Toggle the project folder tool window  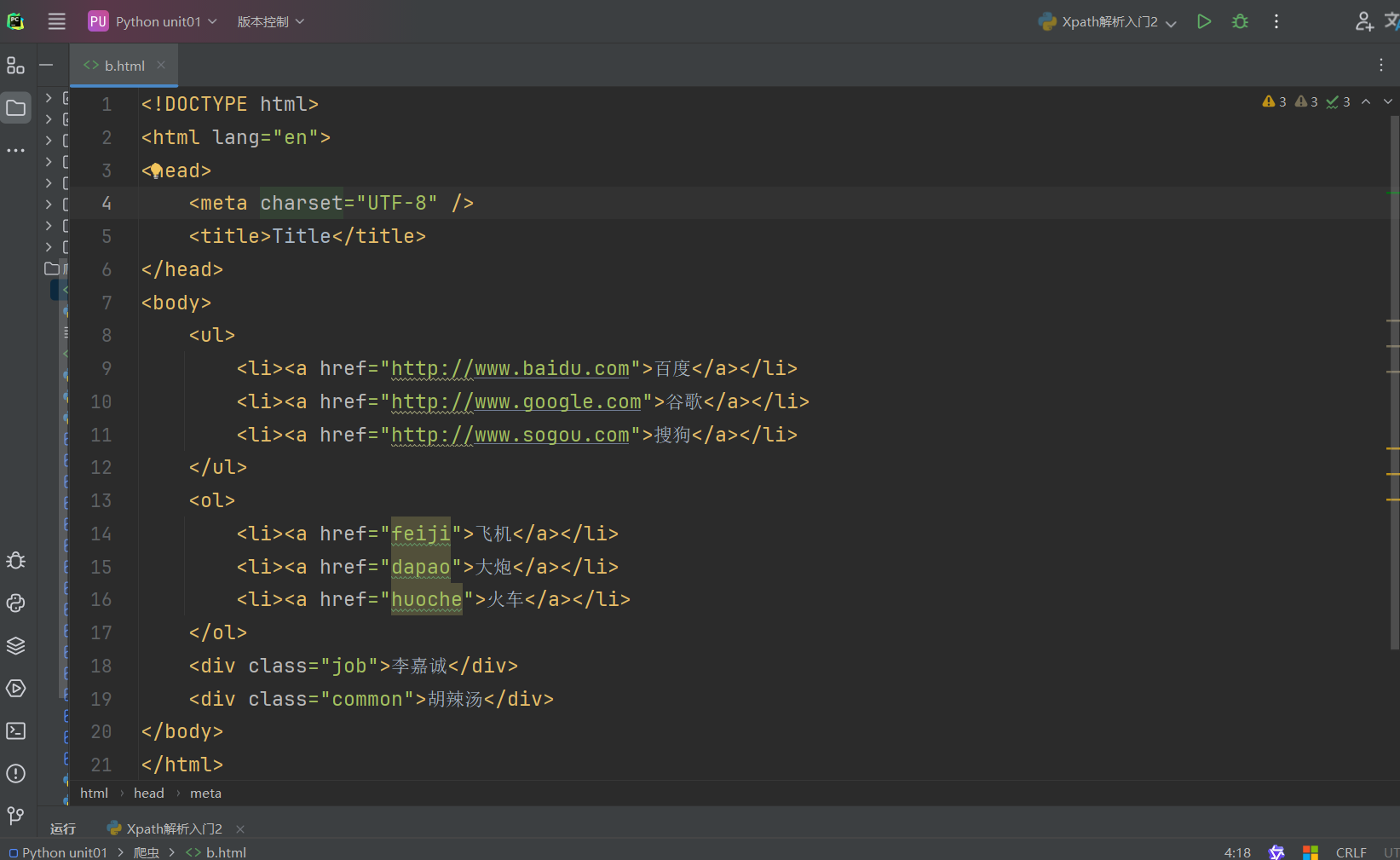click(x=15, y=108)
